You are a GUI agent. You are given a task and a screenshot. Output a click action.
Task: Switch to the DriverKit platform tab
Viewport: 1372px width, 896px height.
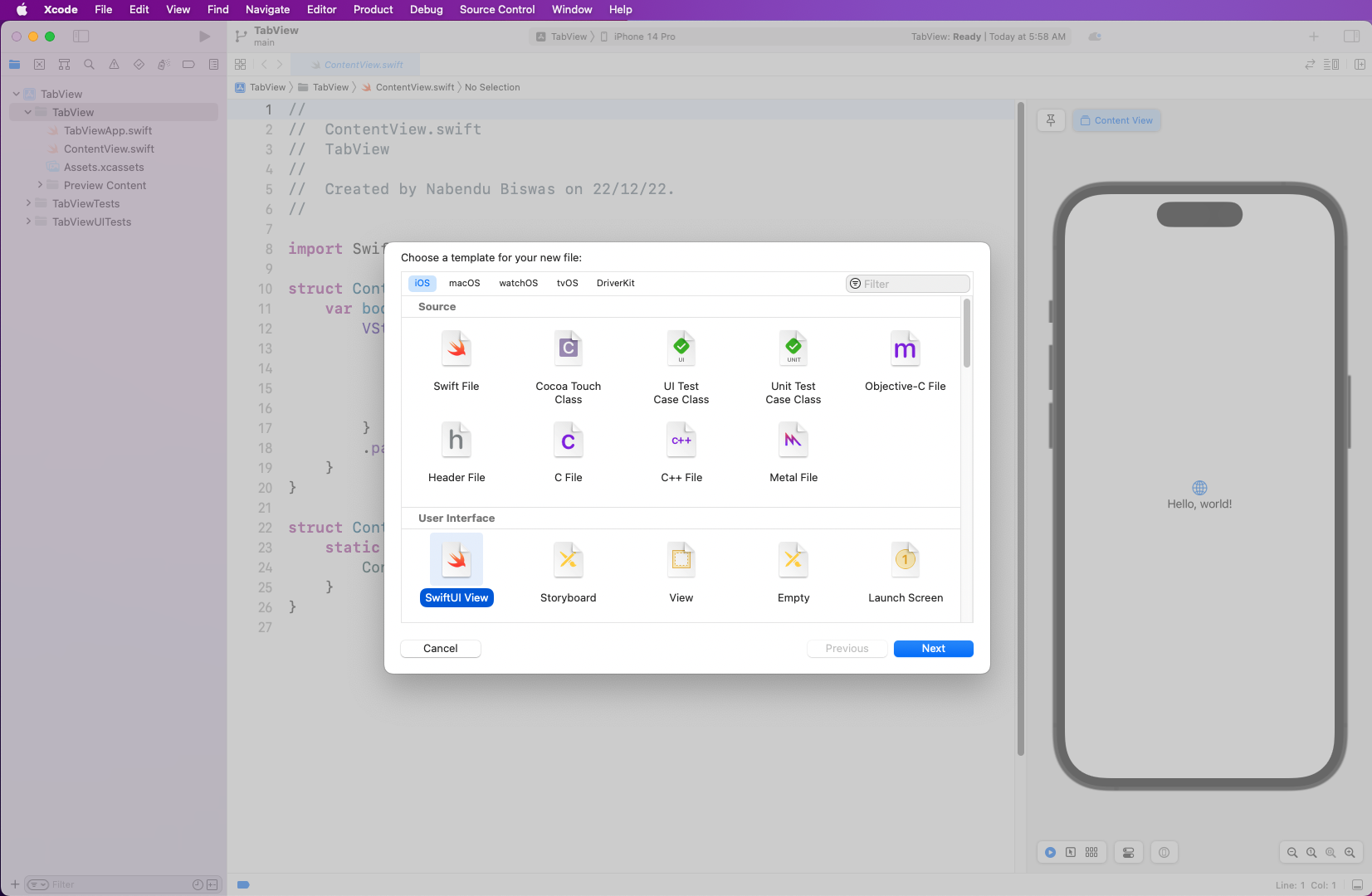pyautogui.click(x=616, y=283)
